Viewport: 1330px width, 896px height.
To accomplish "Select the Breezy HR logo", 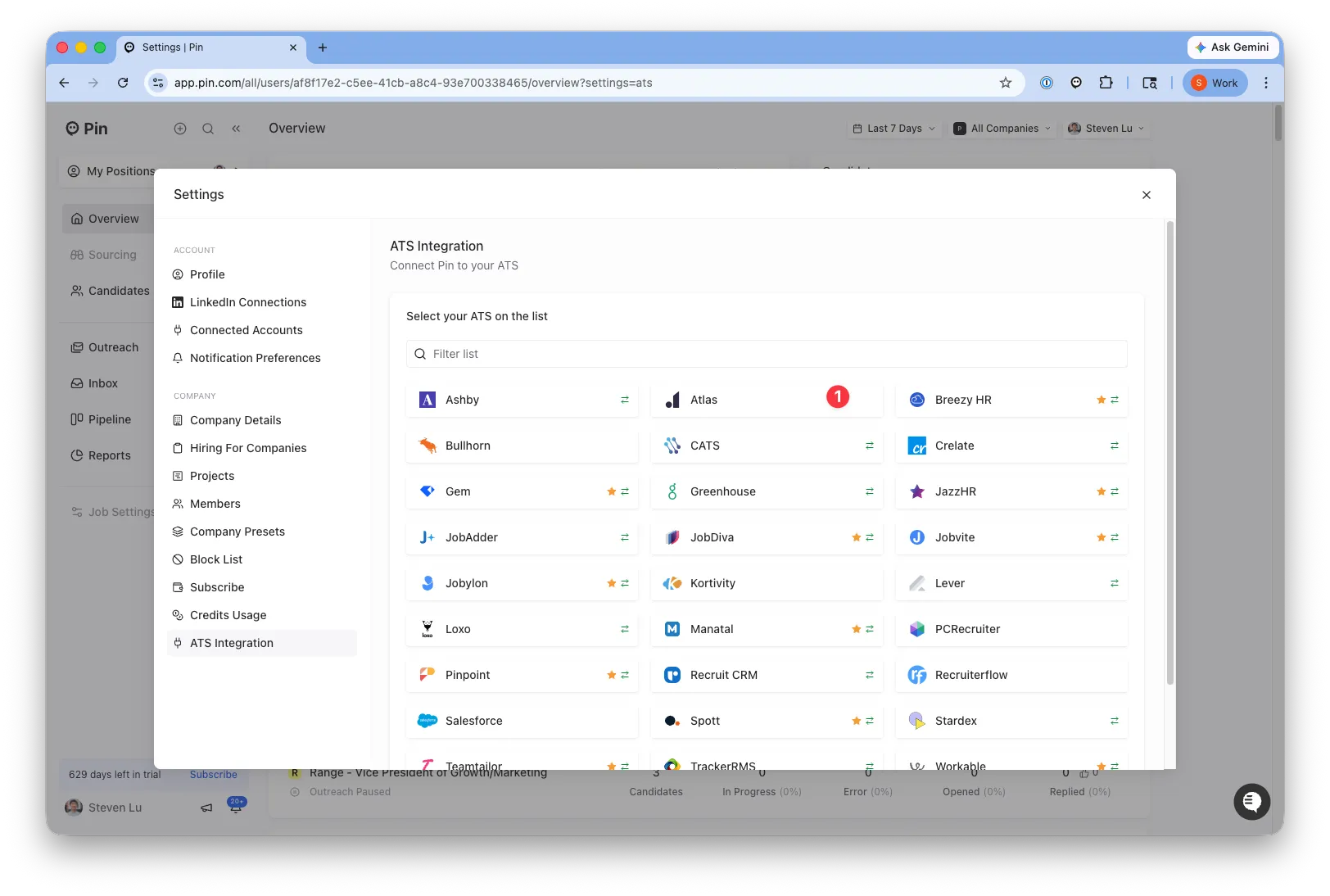I will [x=917, y=400].
